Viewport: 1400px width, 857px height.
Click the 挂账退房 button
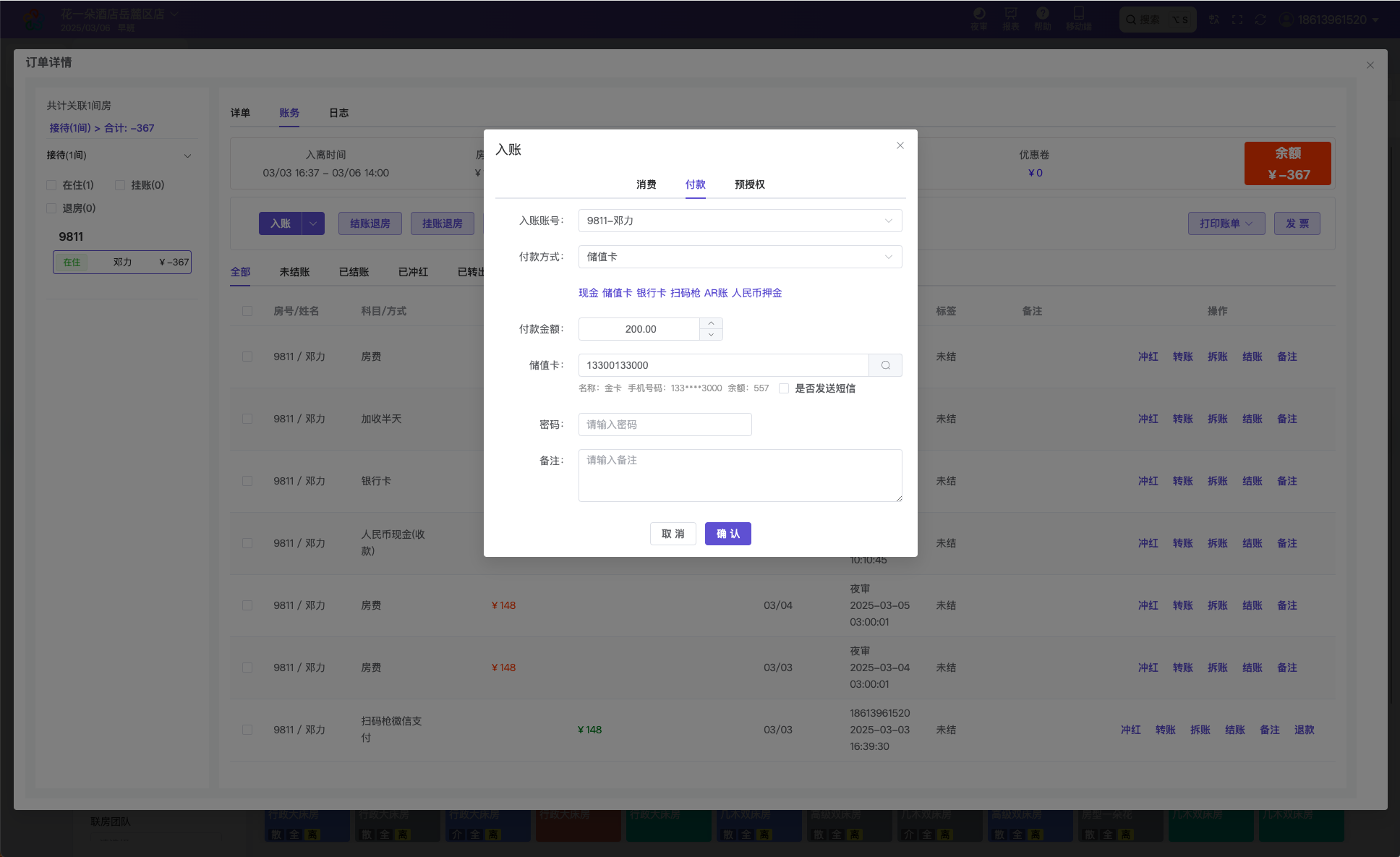(x=443, y=223)
